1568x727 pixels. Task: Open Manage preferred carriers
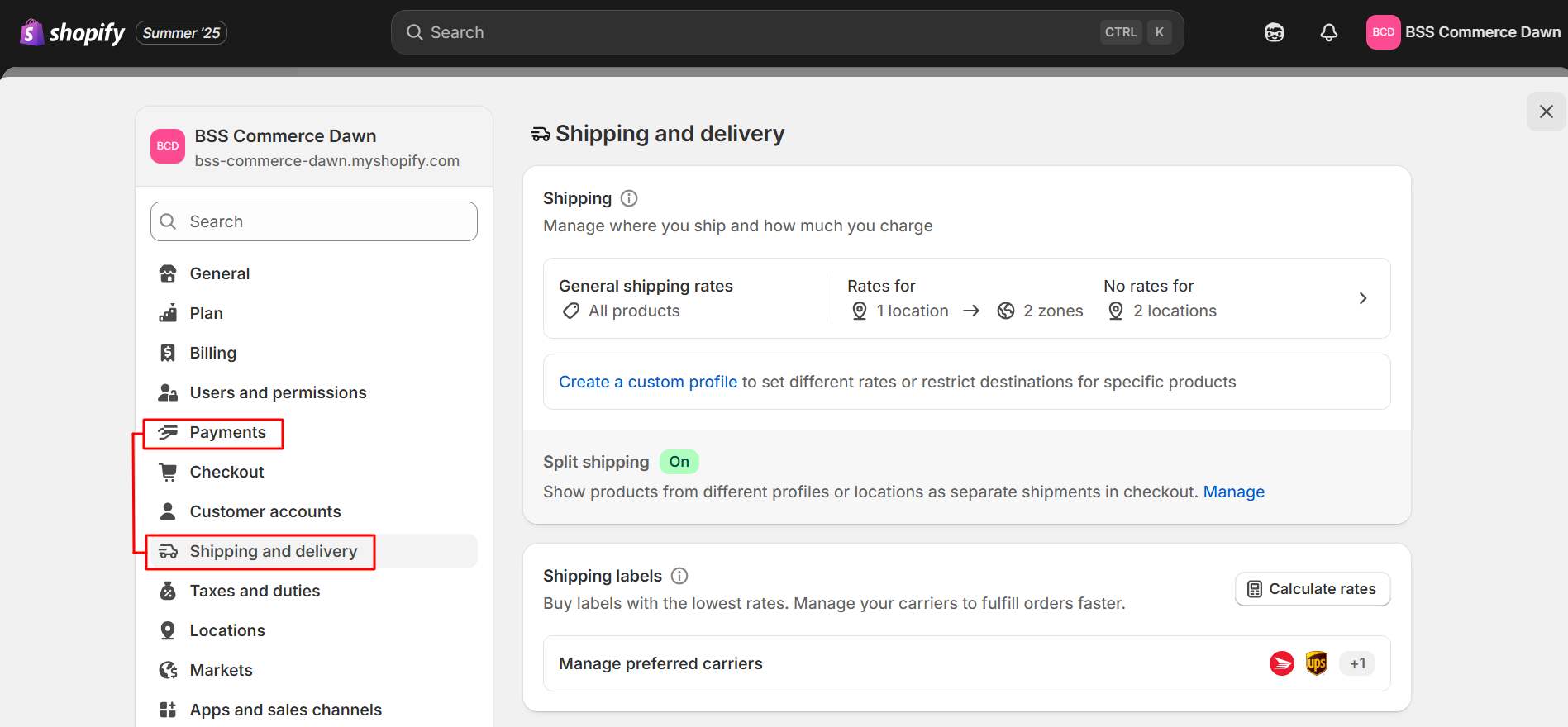click(x=966, y=663)
